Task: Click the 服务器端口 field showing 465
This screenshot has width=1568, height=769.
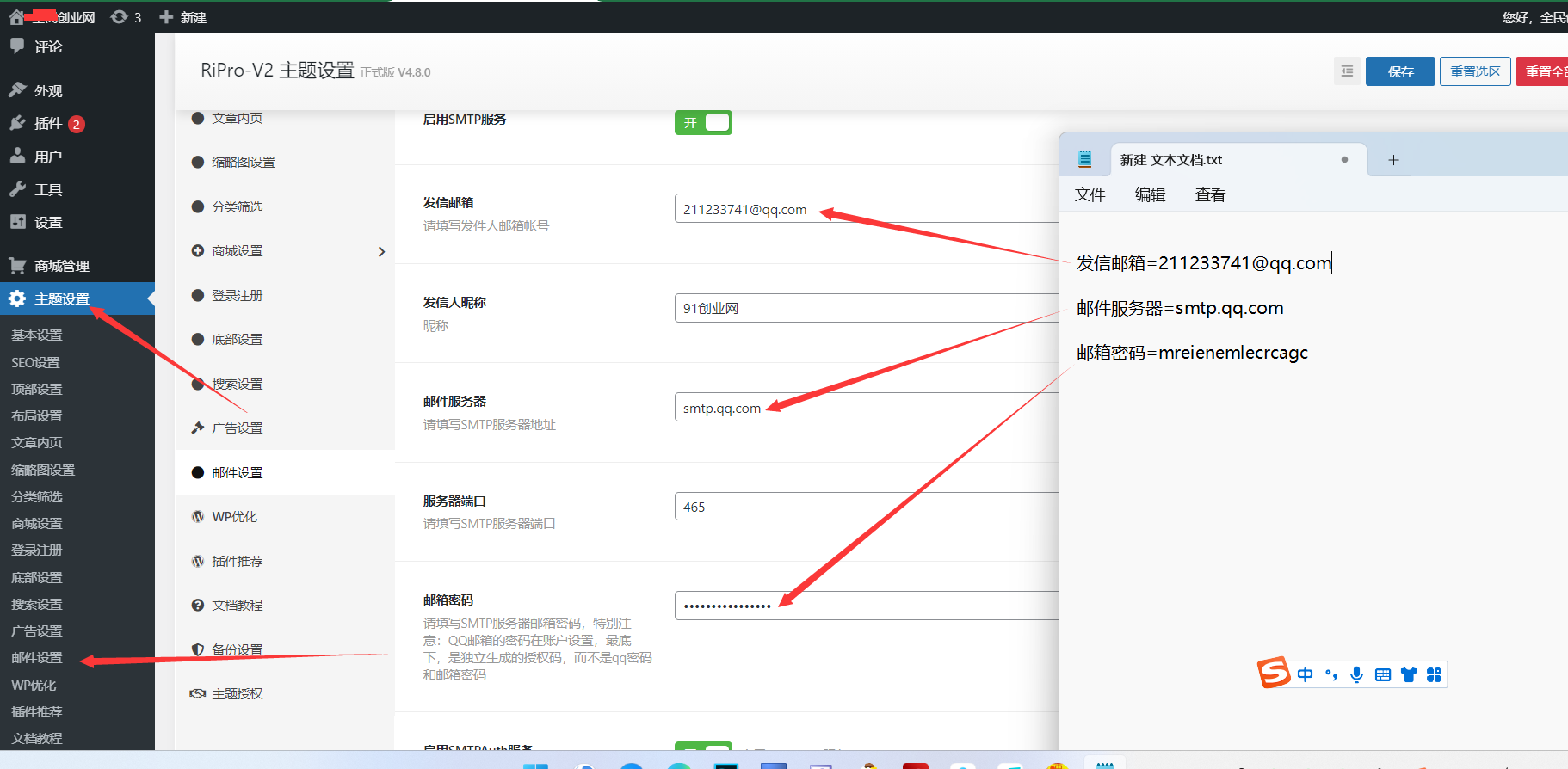Action: click(x=867, y=507)
